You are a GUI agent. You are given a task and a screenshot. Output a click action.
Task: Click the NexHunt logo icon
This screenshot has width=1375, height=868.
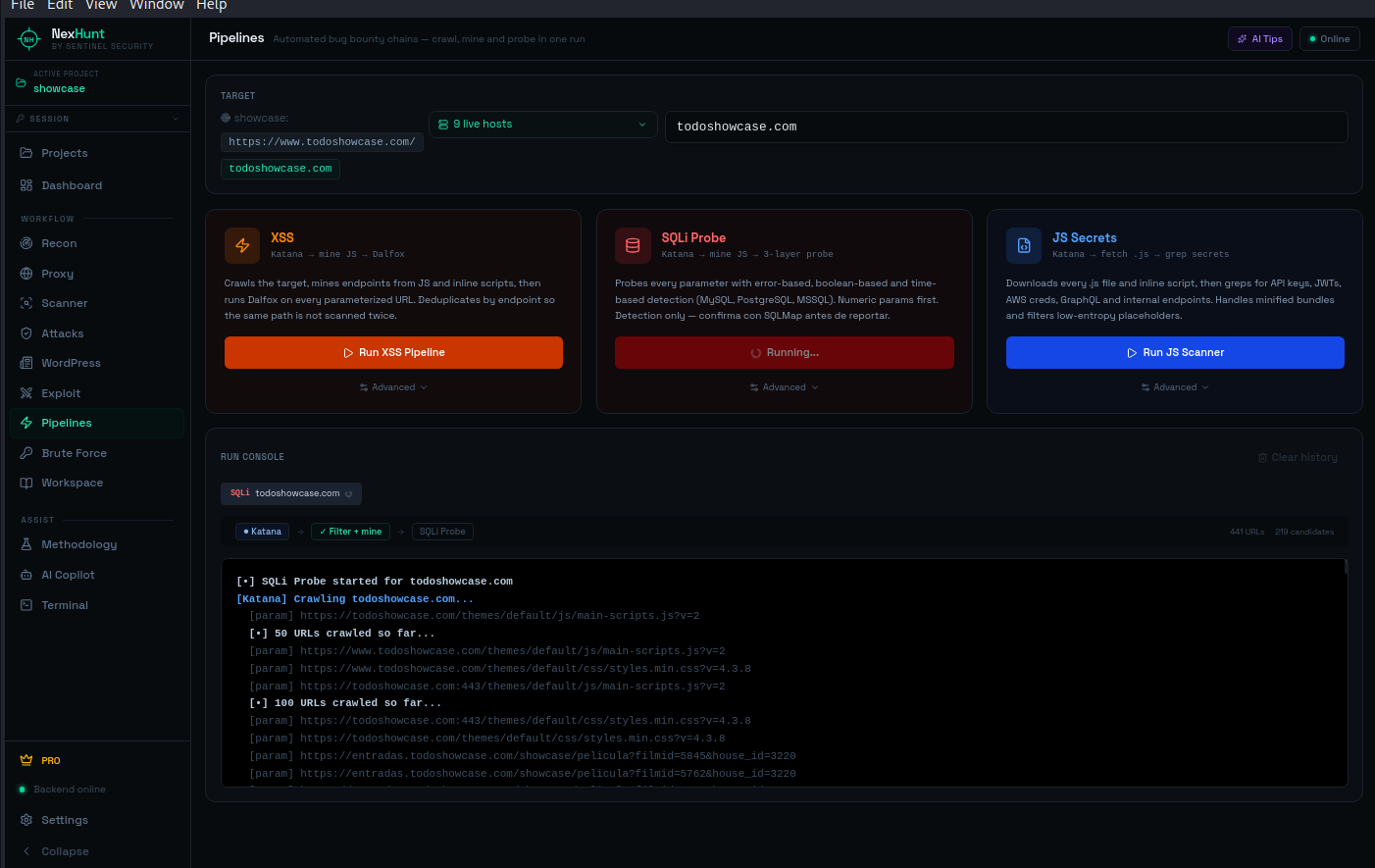28,39
